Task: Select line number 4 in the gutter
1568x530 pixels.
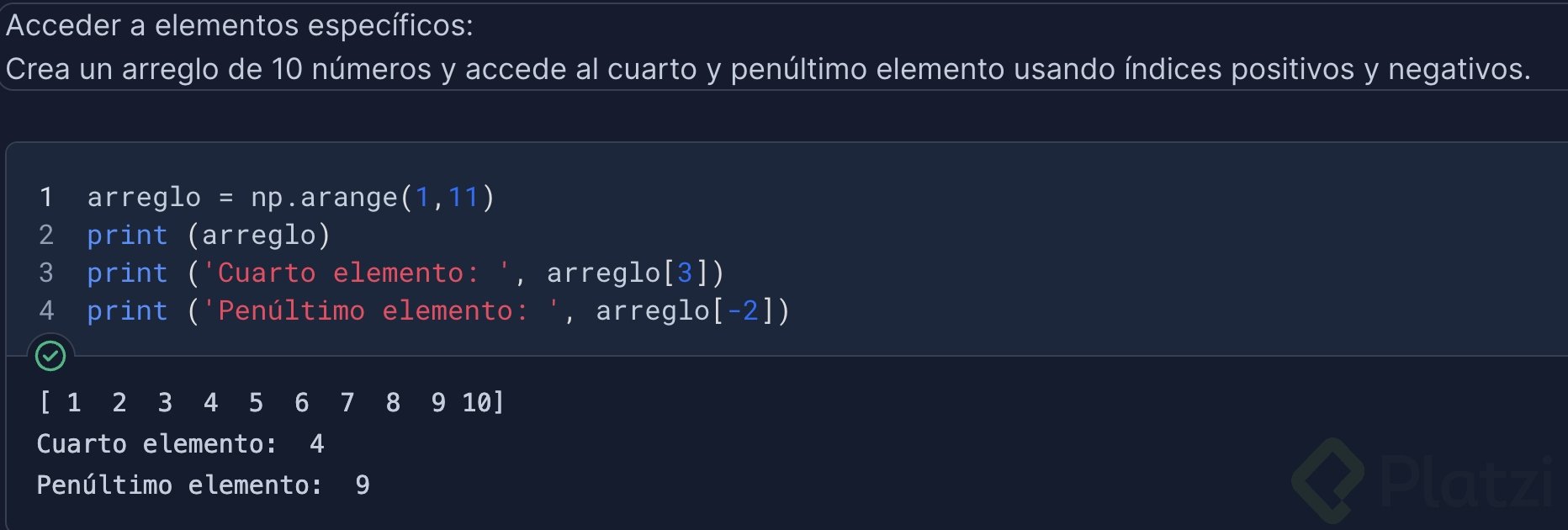Action: coord(46,311)
